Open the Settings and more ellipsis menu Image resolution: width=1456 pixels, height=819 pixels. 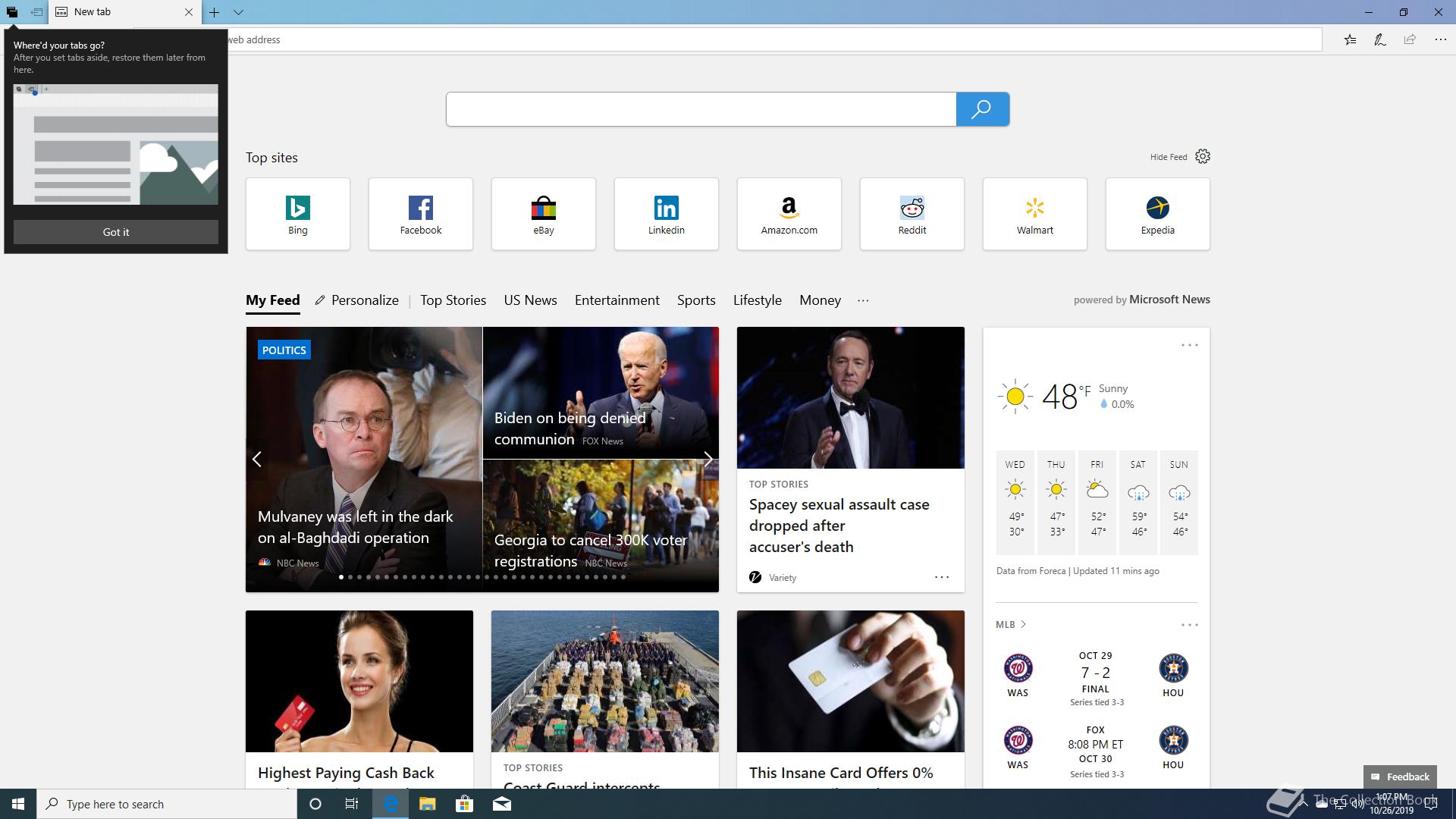[1440, 39]
